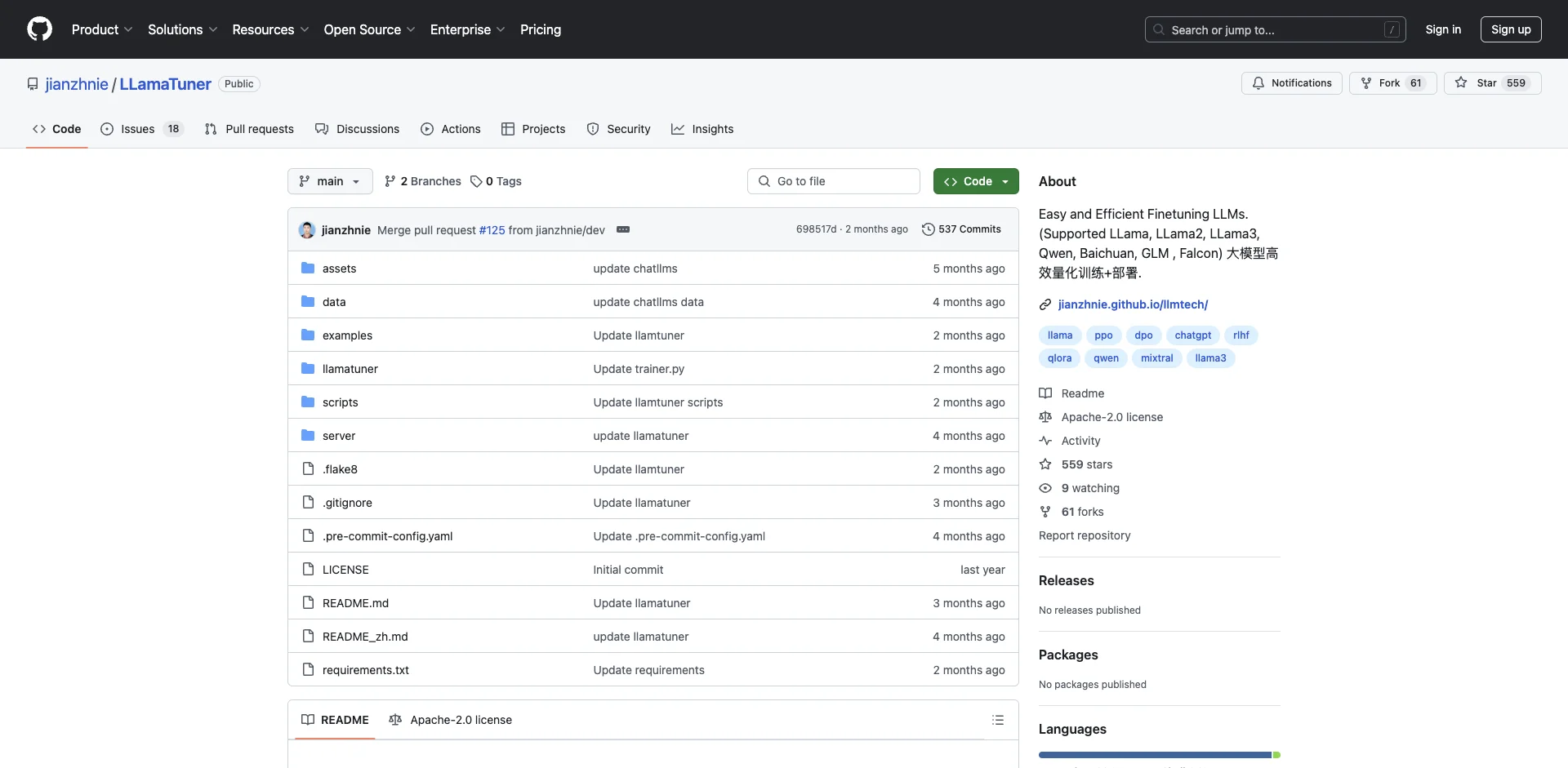This screenshot has width=1568, height=768.
Task: Open the main branch selector dropdown
Action: [330, 181]
